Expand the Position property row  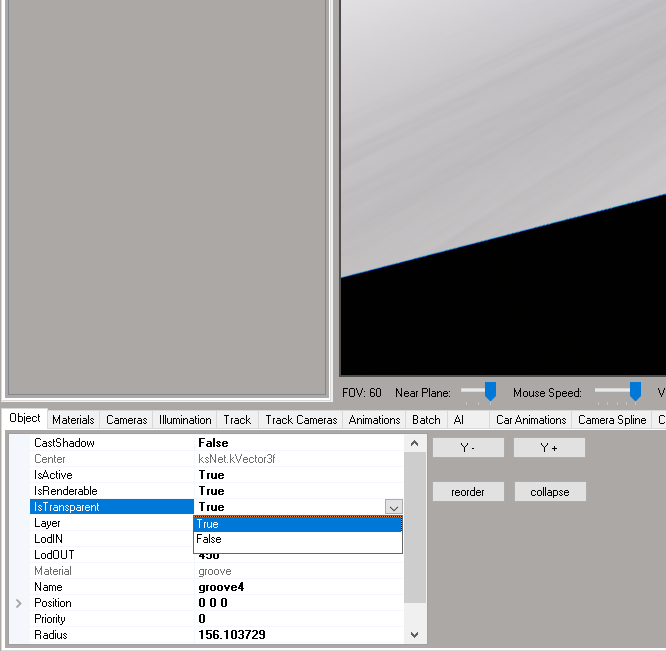(x=18, y=603)
